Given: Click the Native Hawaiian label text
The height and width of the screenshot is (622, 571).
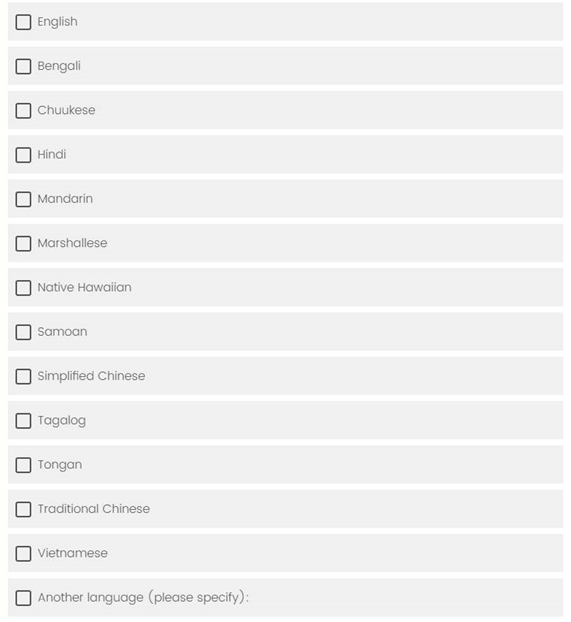Looking at the screenshot, I should [85, 287].
